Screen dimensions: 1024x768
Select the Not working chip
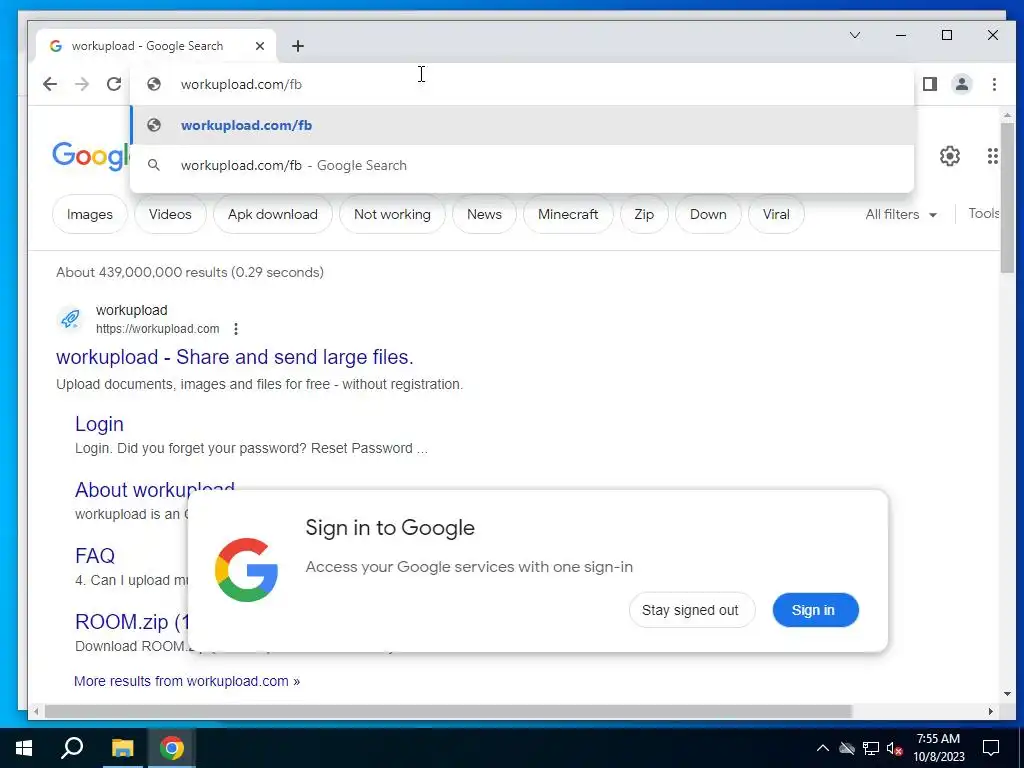click(x=392, y=214)
